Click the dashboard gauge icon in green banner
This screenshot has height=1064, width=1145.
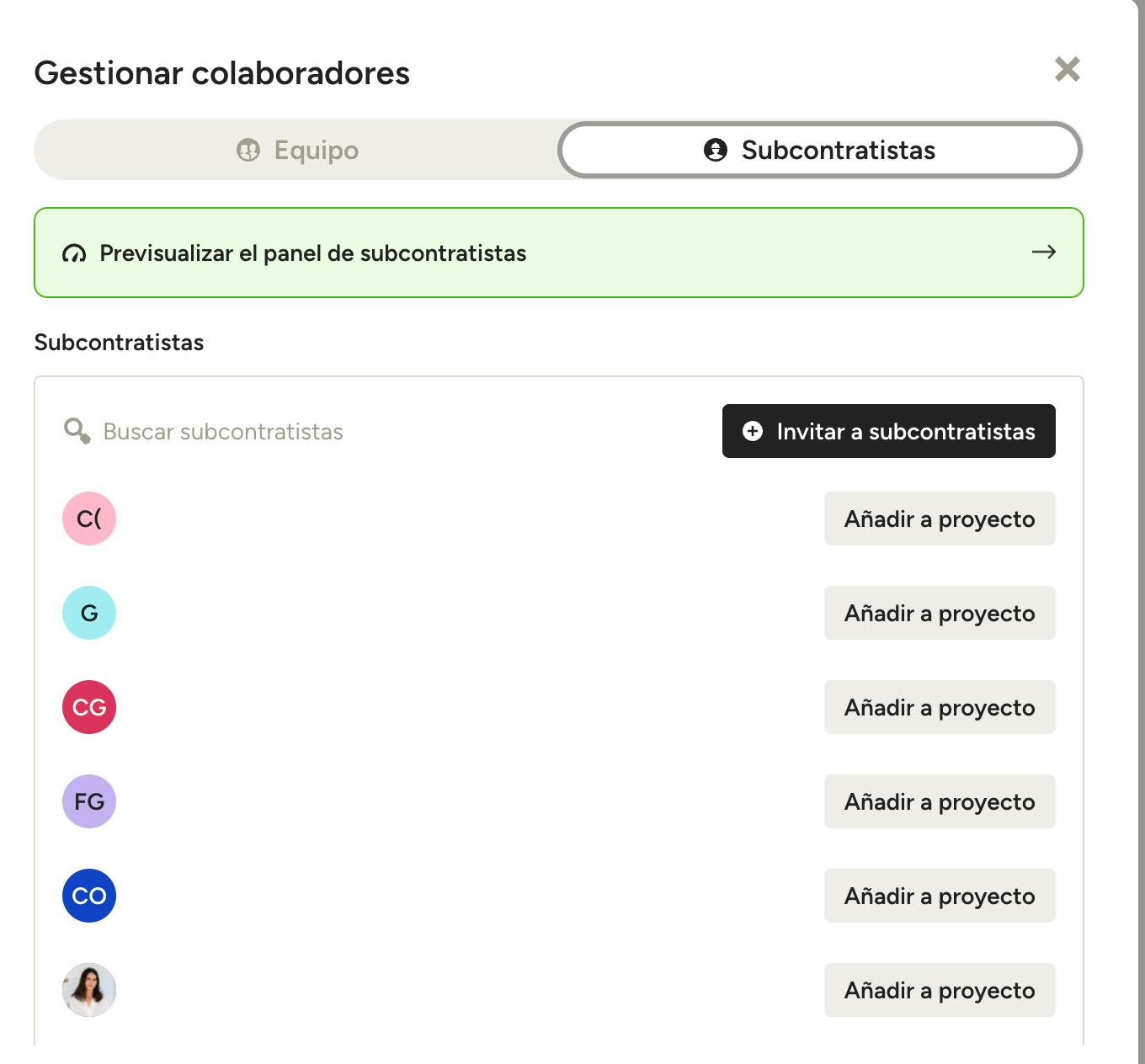(74, 253)
